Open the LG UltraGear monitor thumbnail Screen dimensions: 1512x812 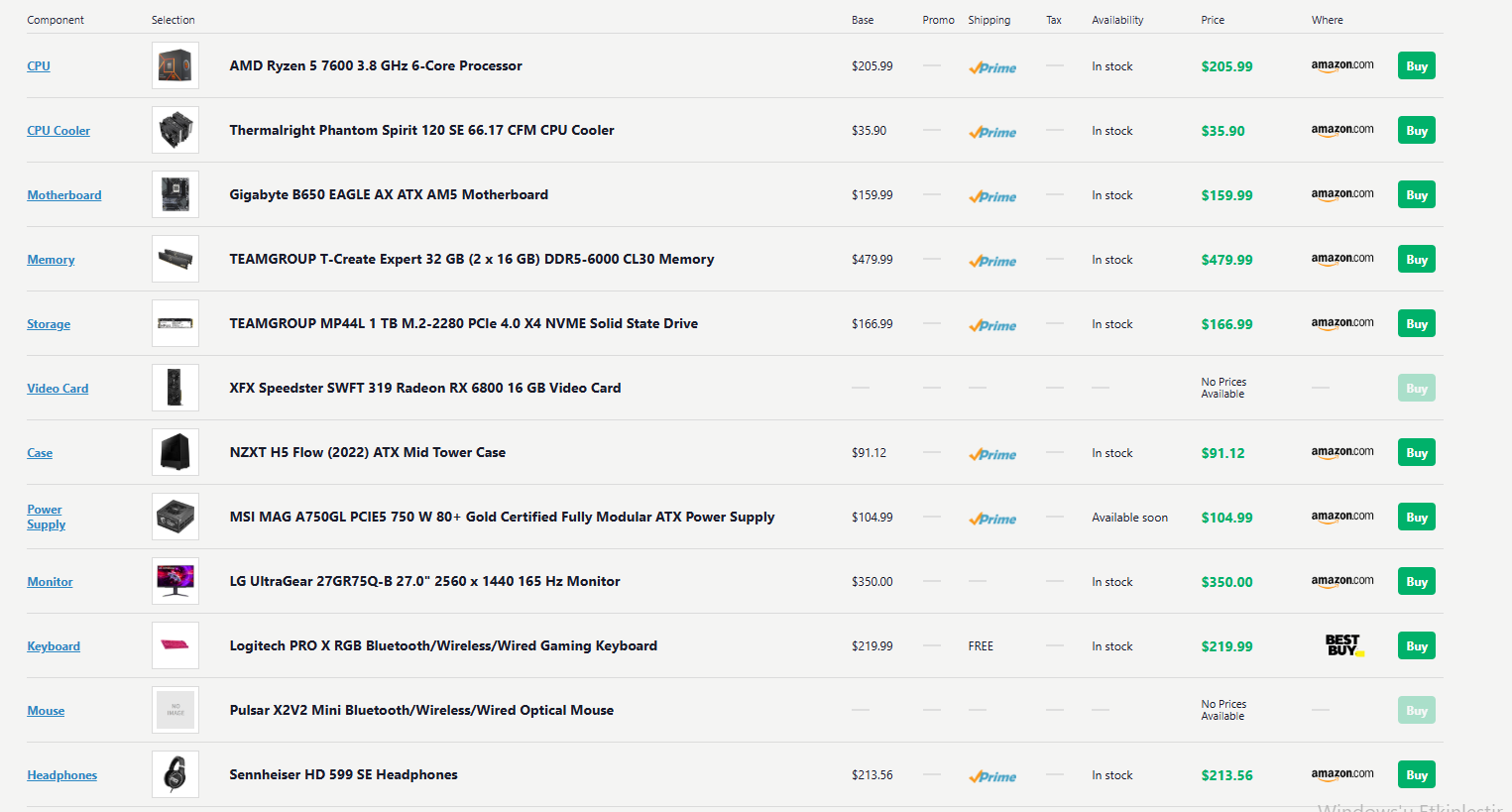tap(175, 581)
